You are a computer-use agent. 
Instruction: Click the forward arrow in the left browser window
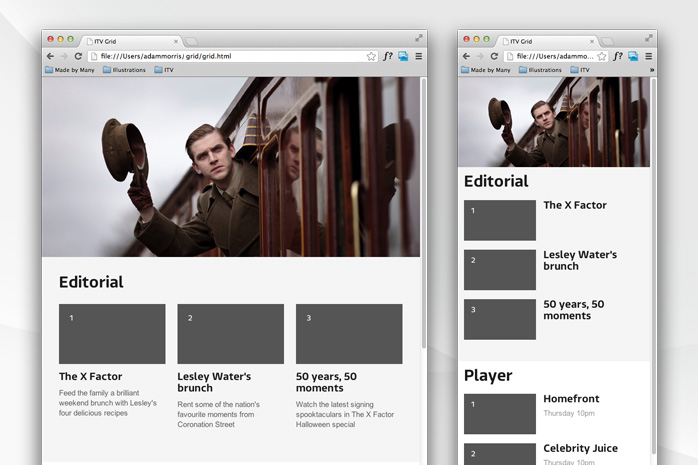(64, 56)
